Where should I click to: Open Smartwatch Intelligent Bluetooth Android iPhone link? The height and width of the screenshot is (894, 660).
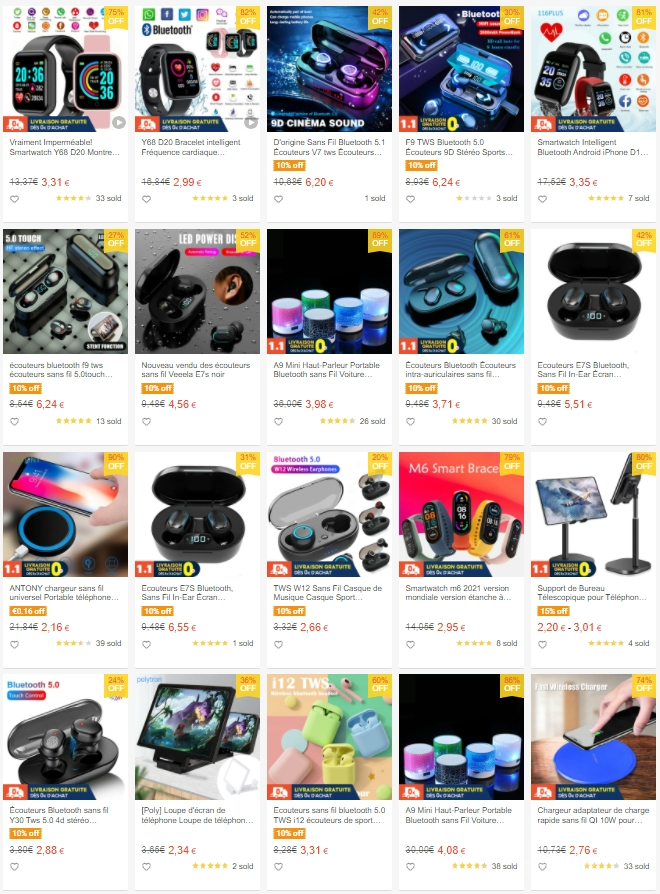pos(592,147)
